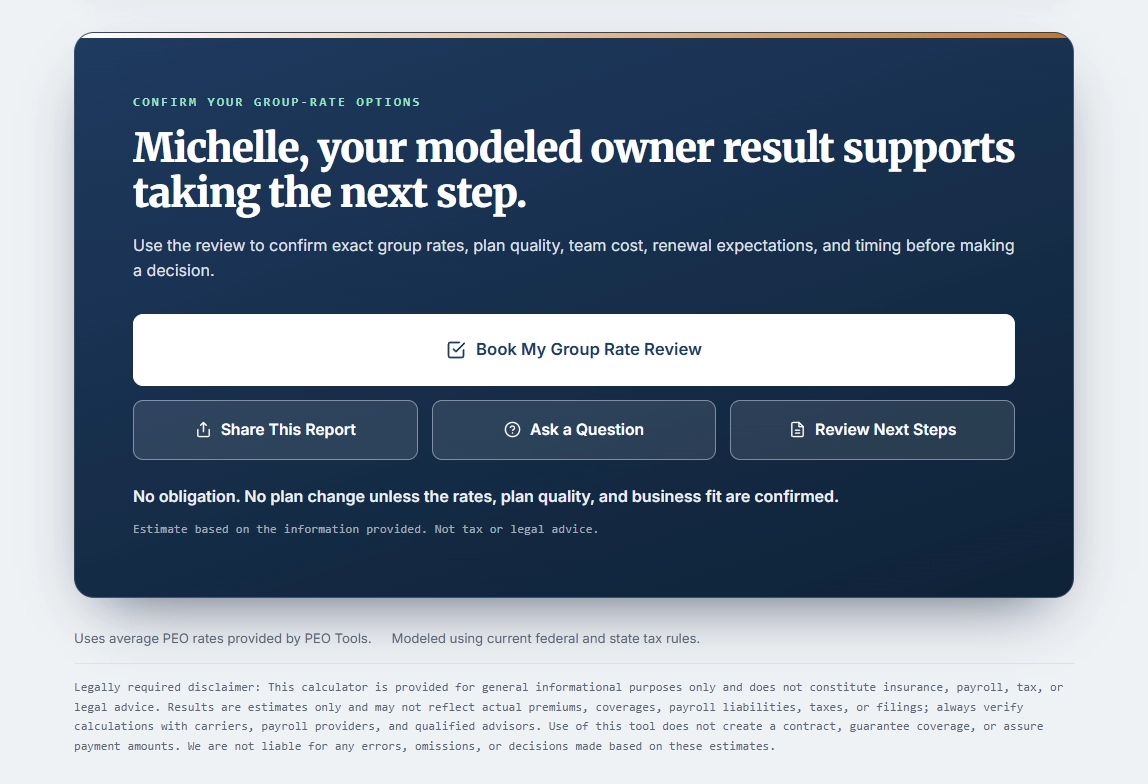Book My Group Rate Review
Image resolution: width=1148 pixels, height=784 pixels.
574,350
